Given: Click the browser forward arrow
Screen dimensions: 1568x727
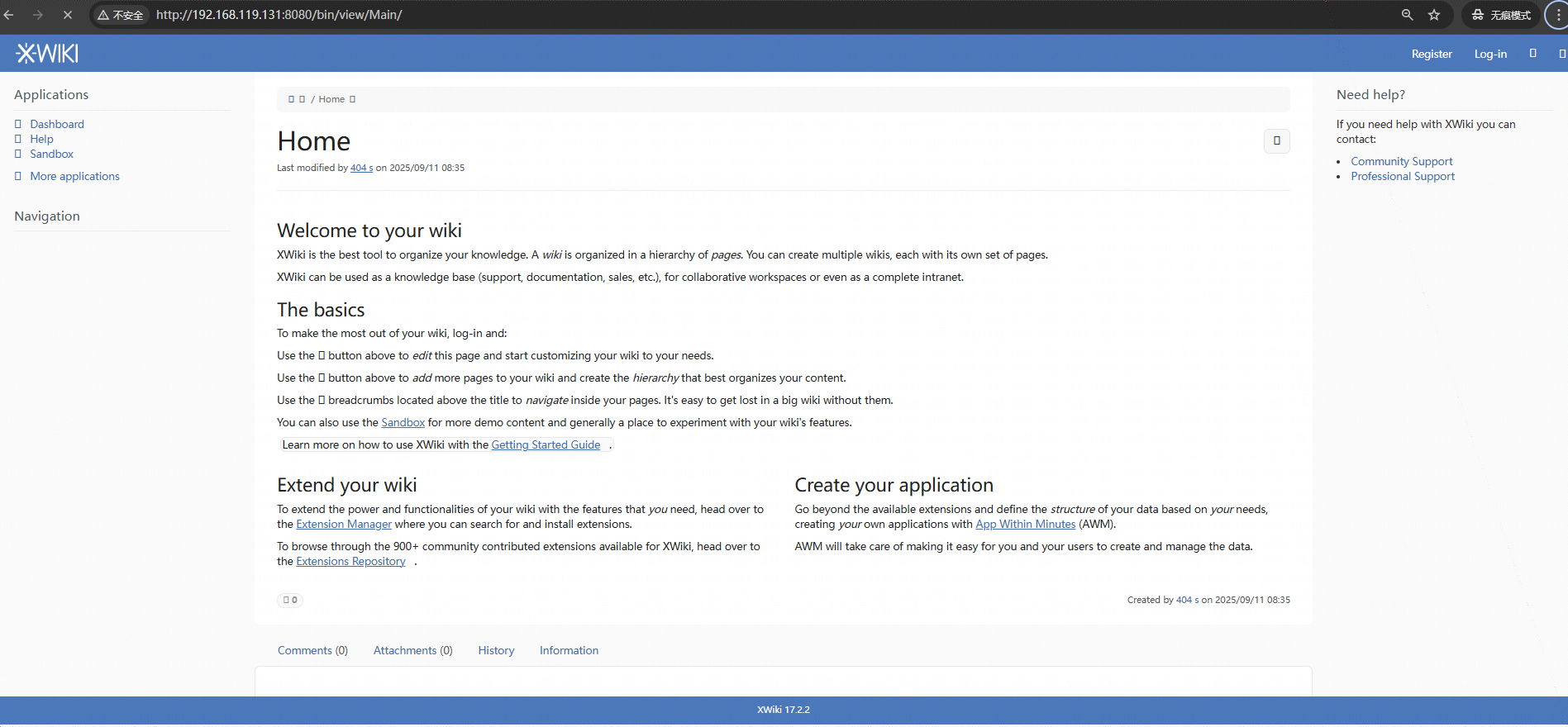Looking at the screenshot, I should point(38,15).
